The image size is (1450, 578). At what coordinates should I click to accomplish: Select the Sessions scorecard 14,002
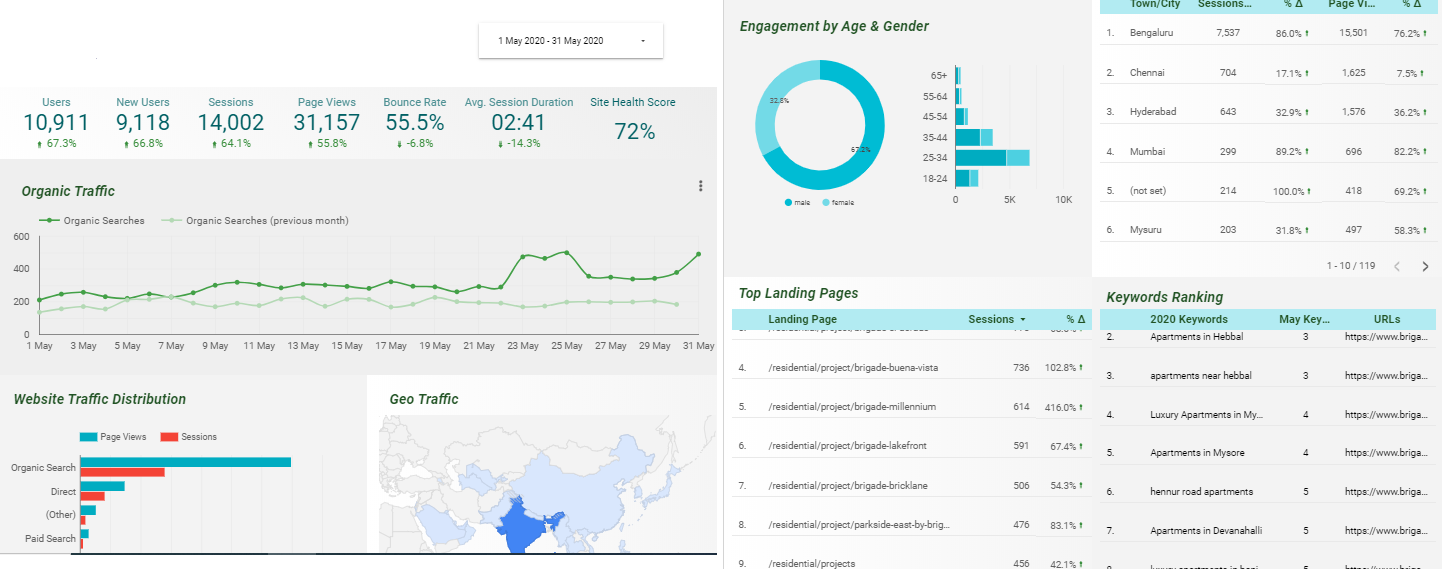[231, 123]
